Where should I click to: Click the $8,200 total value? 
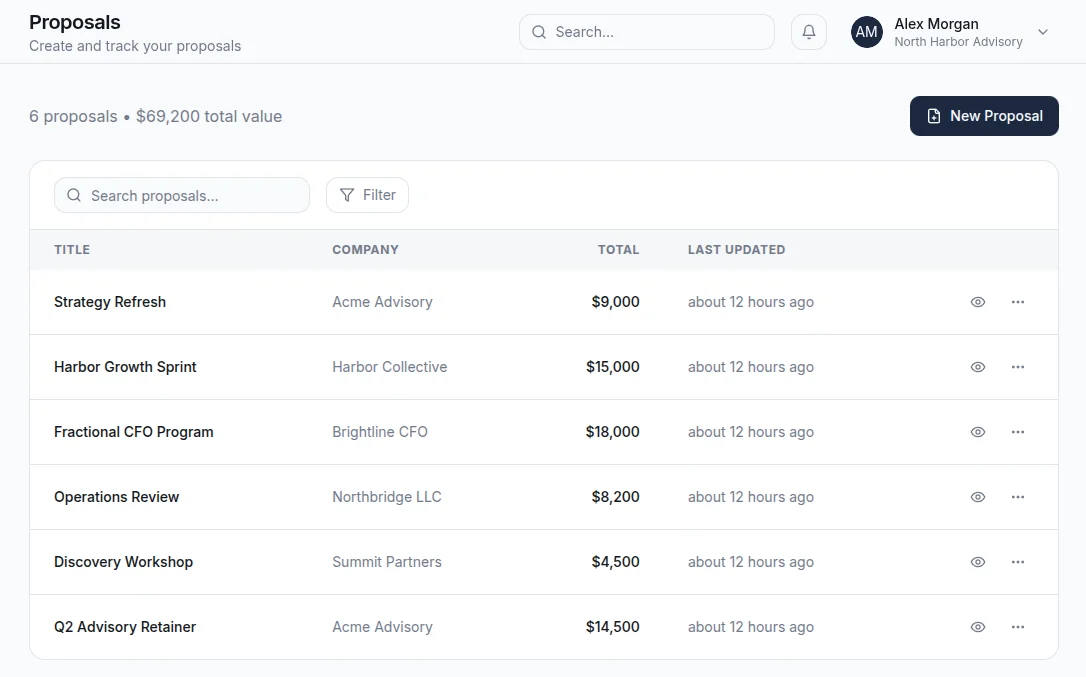click(x=615, y=497)
